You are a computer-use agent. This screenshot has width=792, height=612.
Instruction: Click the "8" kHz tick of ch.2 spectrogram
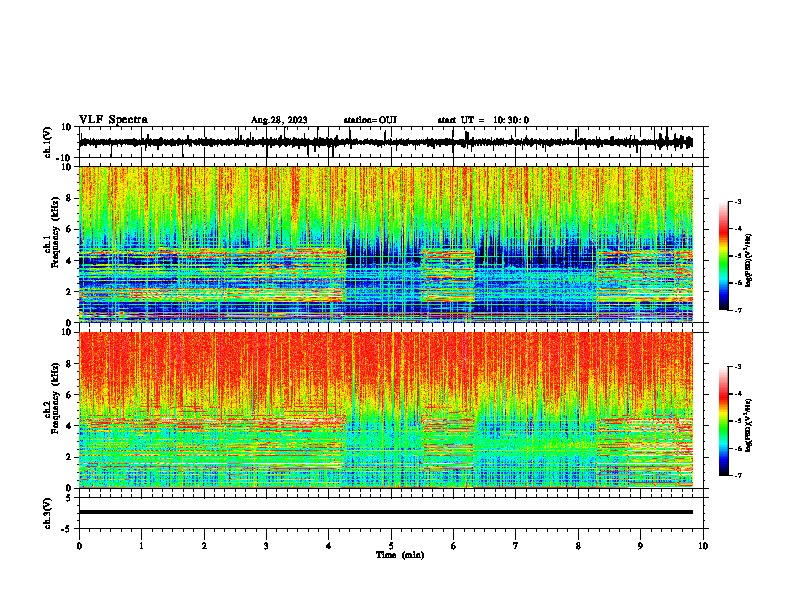69,364
